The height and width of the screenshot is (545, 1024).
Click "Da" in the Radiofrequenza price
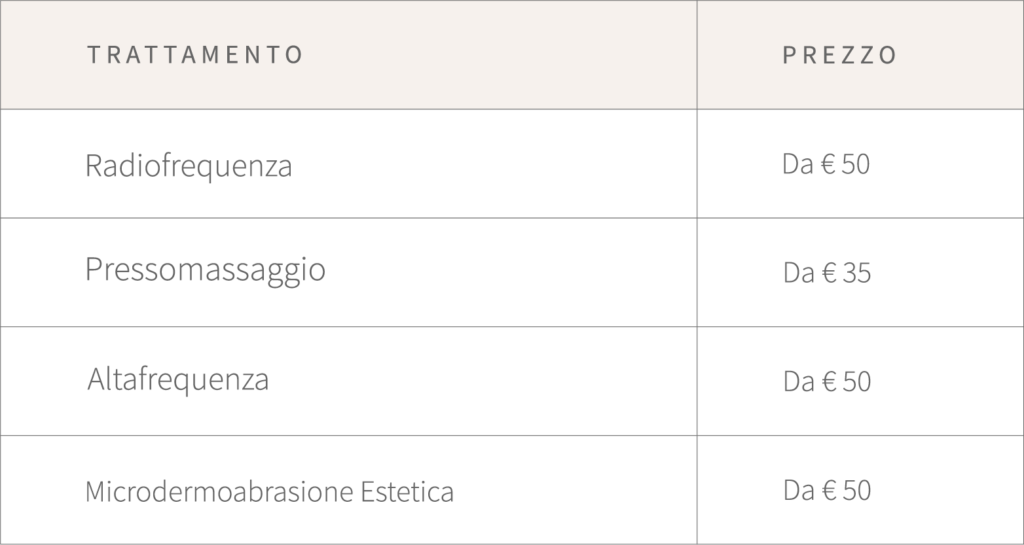pyautogui.click(x=797, y=164)
